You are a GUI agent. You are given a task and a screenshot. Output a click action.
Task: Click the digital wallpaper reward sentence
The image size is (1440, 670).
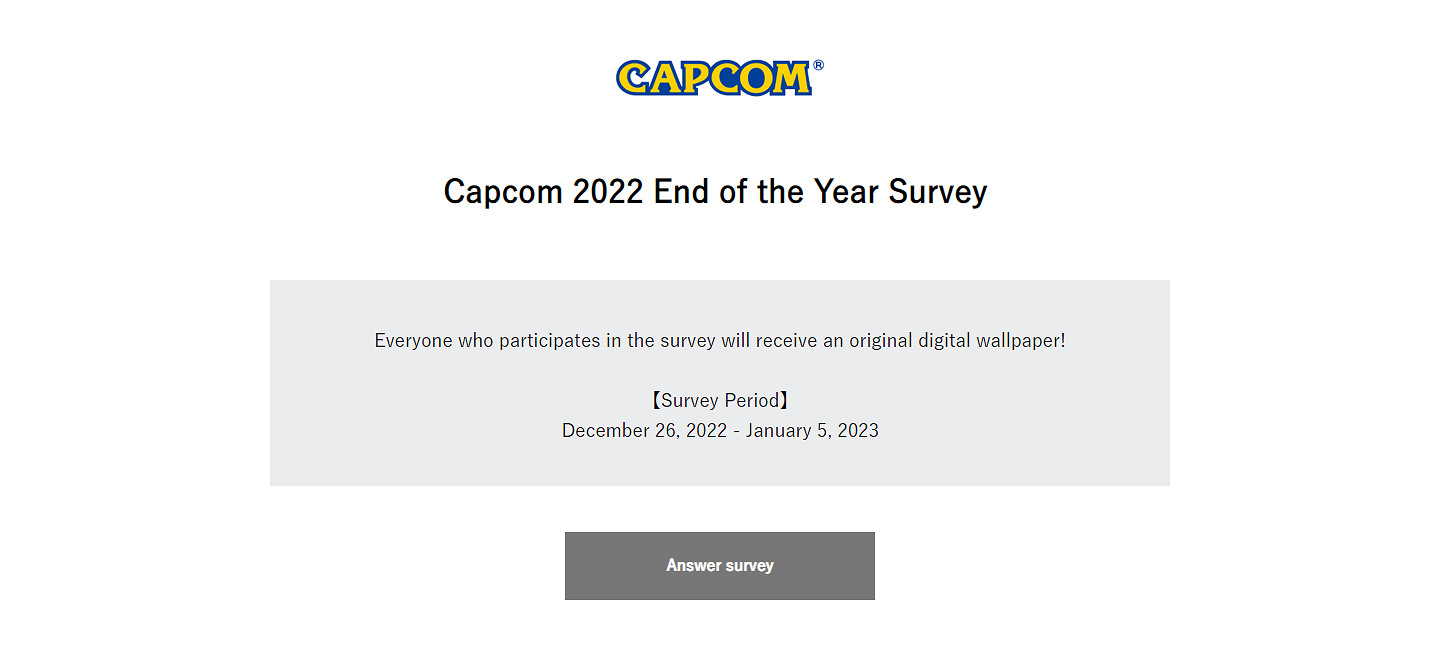(x=720, y=340)
